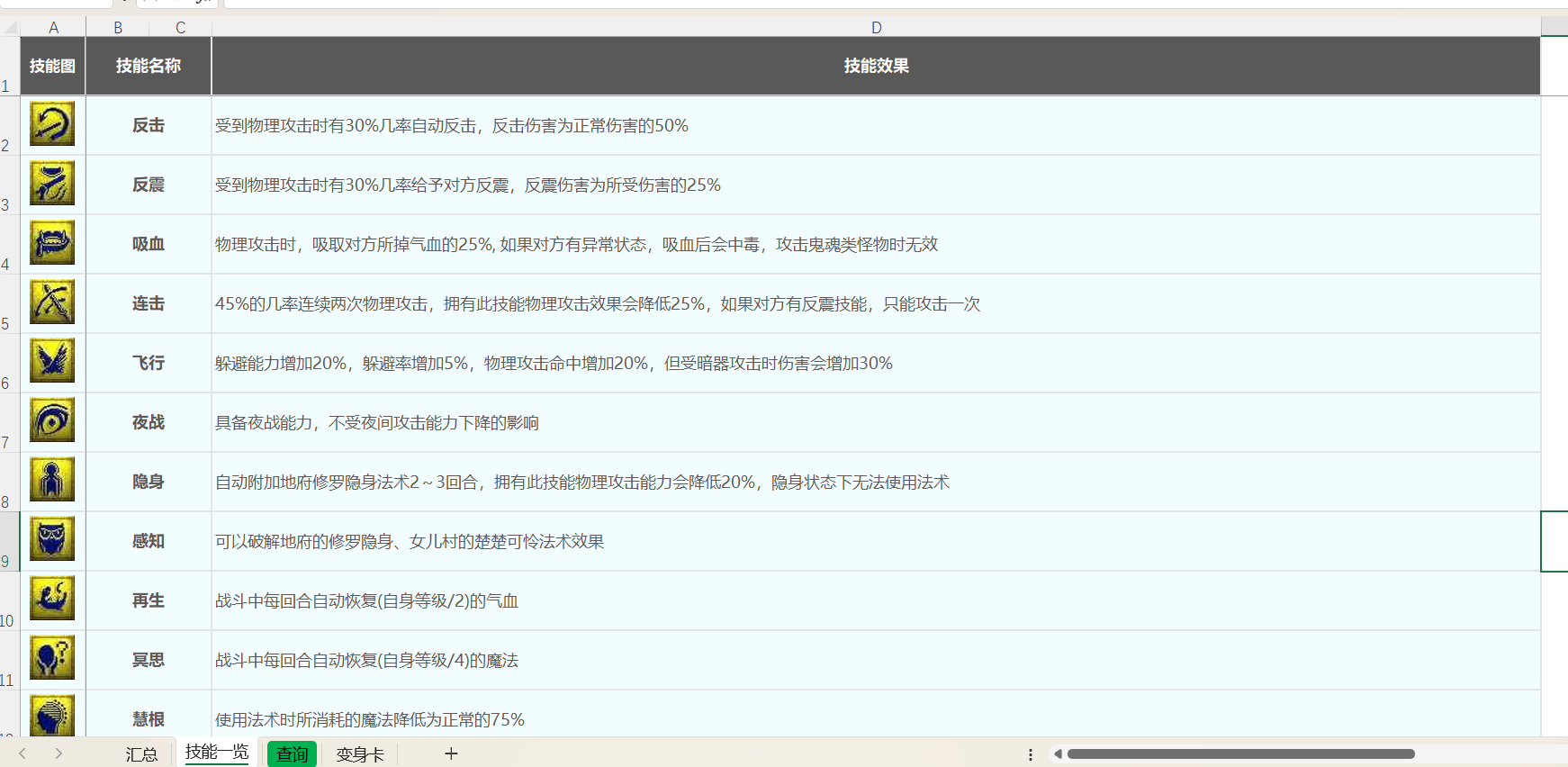Select row 2 header

(x=10, y=125)
